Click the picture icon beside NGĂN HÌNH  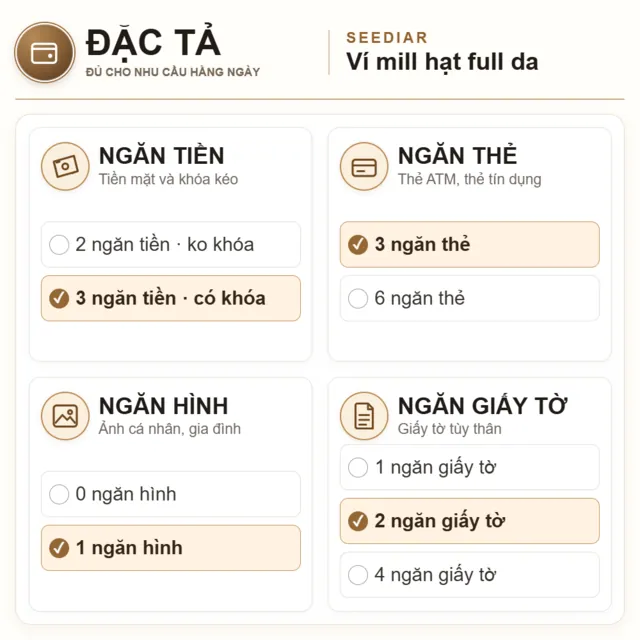point(65,416)
